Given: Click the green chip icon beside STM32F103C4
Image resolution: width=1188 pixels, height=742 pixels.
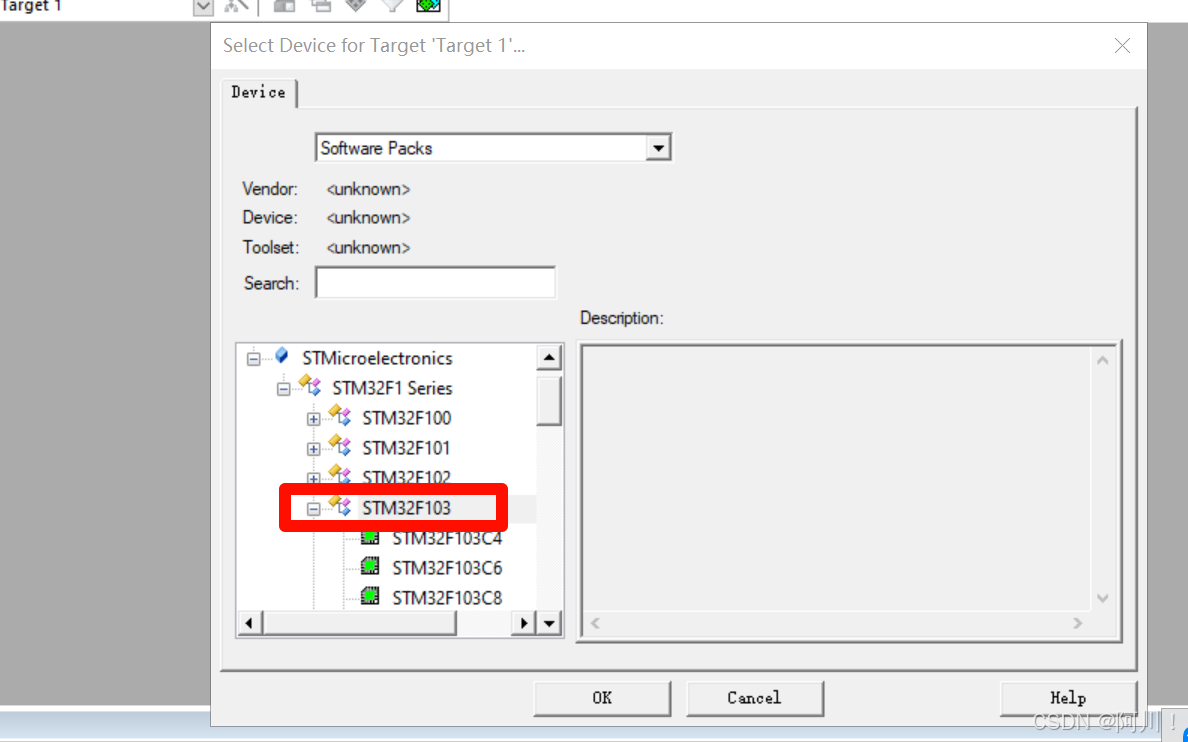Looking at the screenshot, I should click(370, 537).
